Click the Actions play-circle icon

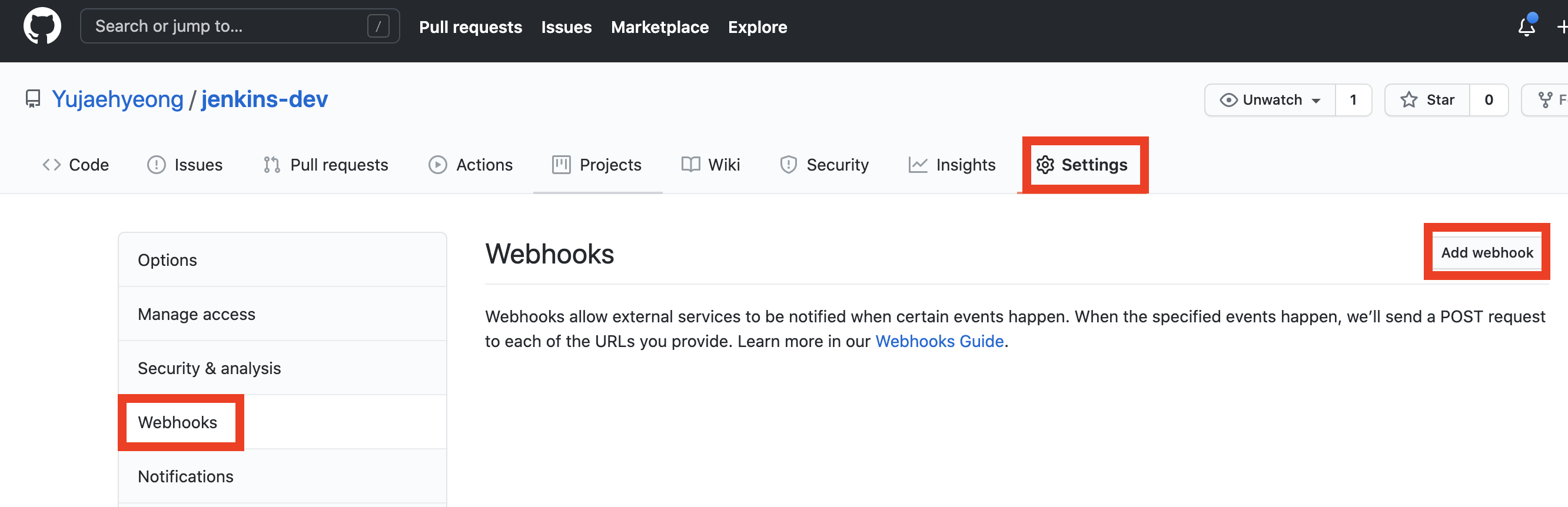pos(438,165)
